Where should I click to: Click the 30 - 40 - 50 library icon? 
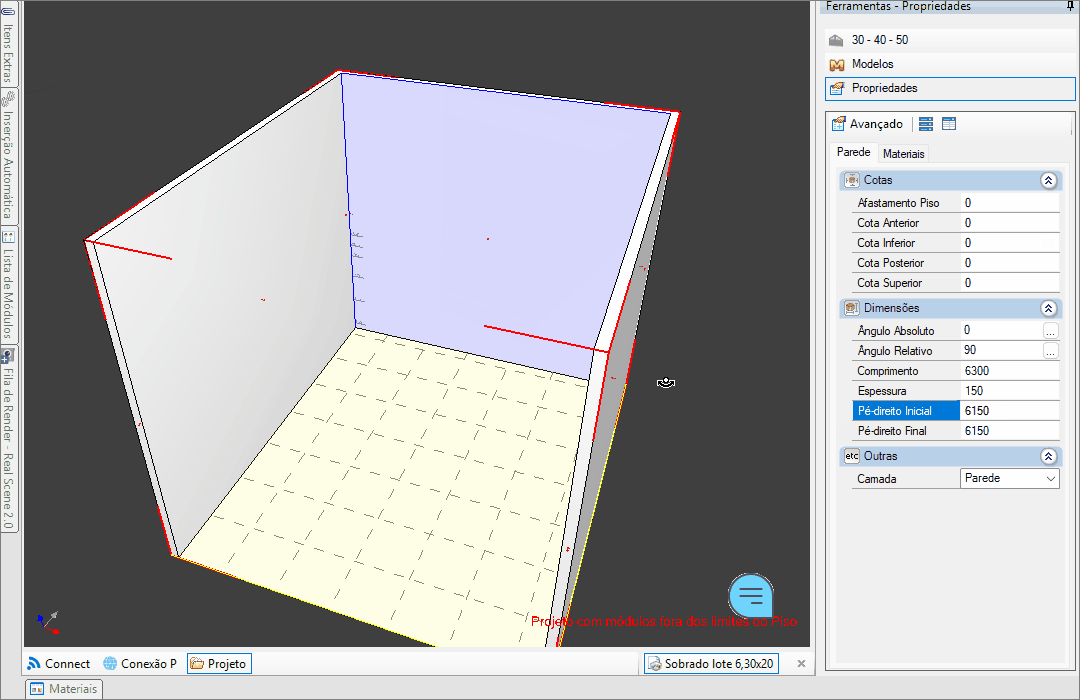(836, 40)
